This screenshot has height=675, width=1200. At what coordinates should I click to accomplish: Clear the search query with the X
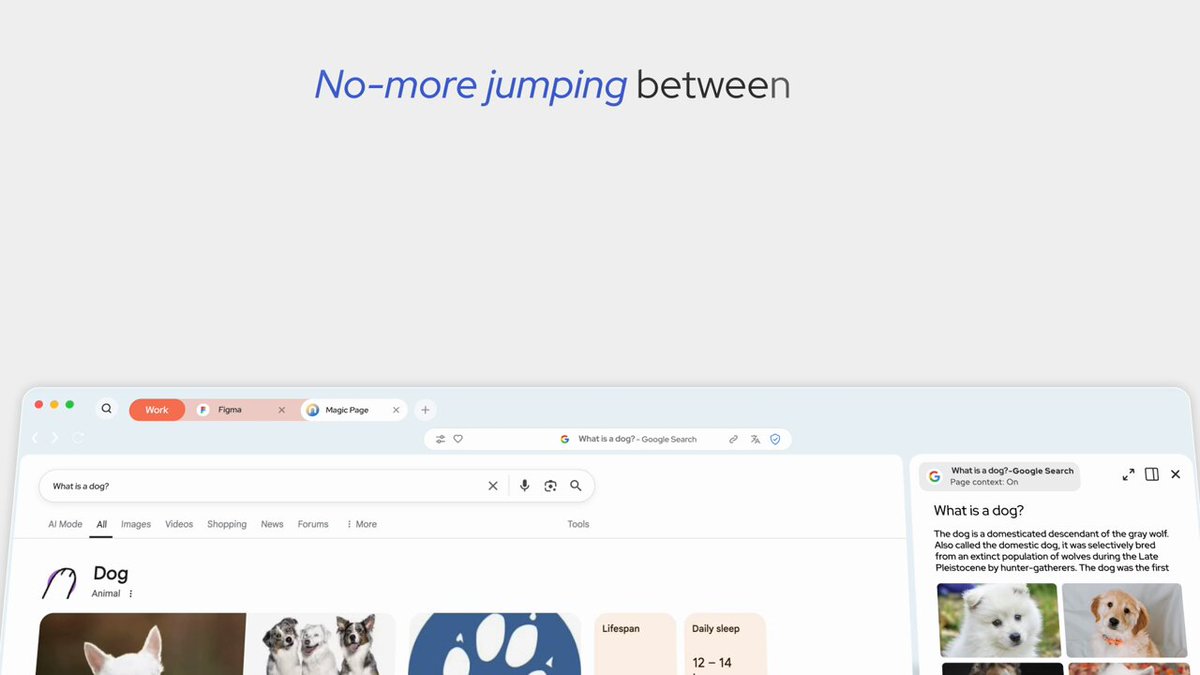click(x=492, y=486)
